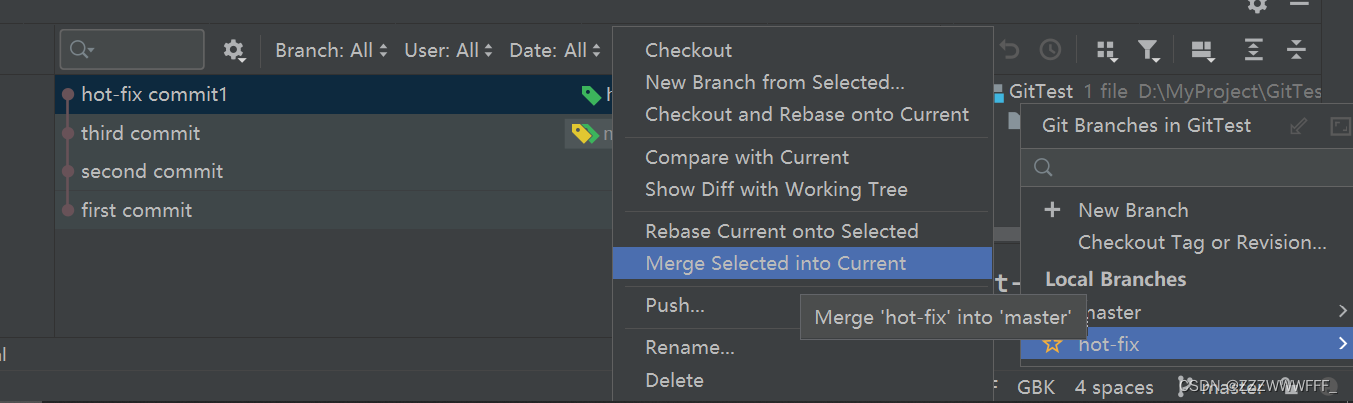Click the revert arrow icon
This screenshot has width=1353, height=403.
pyautogui.click(x=1009, y=50)
